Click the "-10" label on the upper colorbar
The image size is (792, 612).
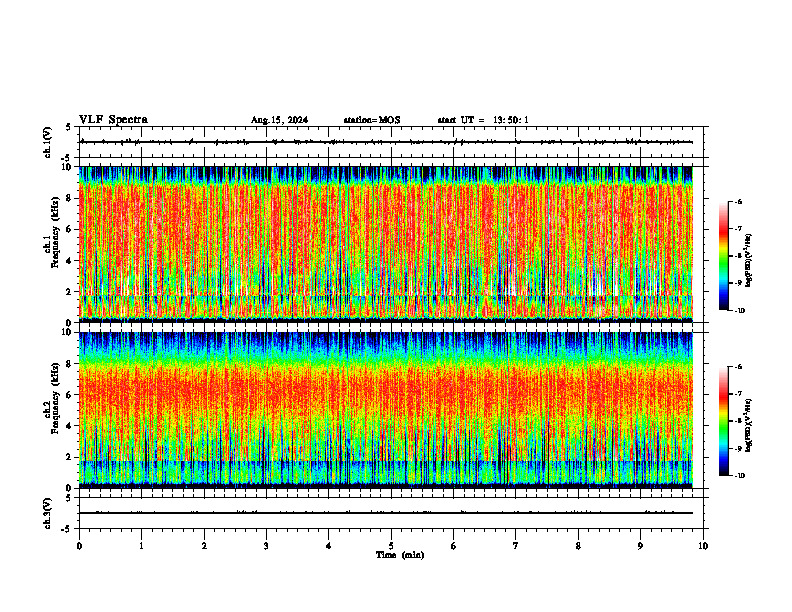738,310
